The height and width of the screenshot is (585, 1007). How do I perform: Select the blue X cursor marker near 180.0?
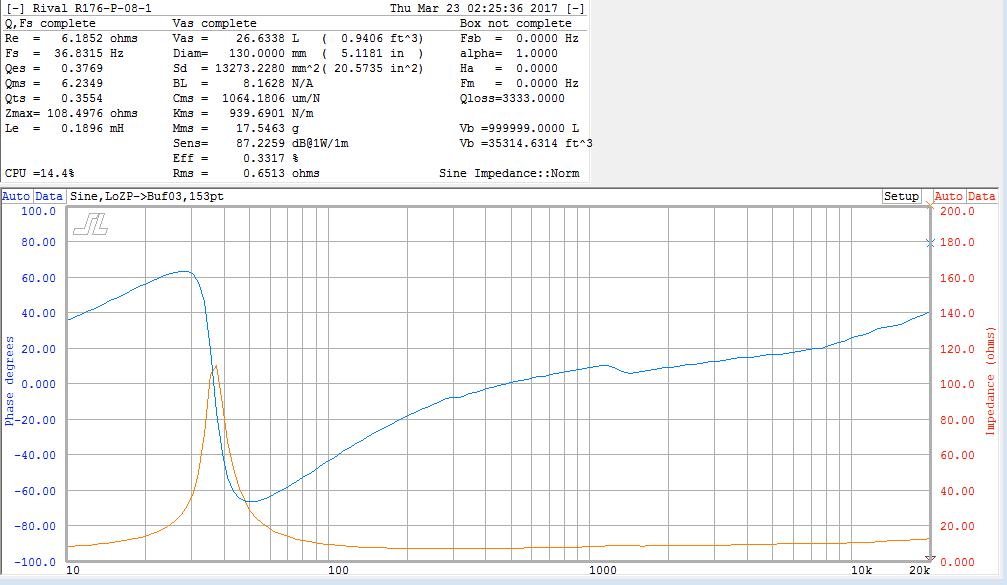930,243
